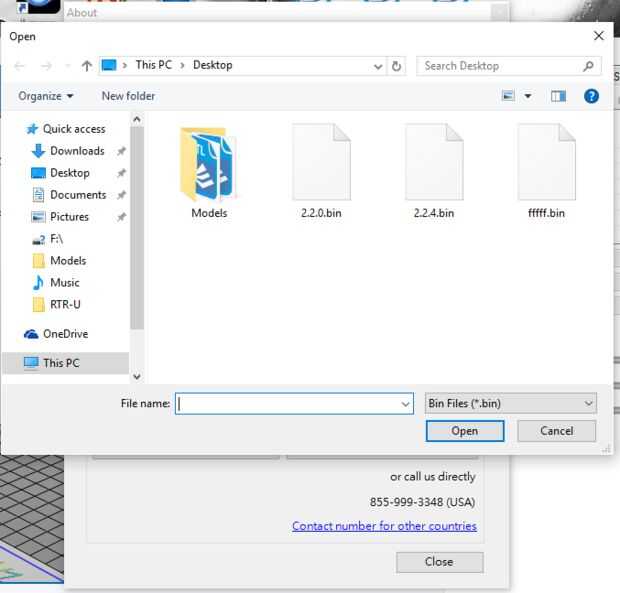Click the pin icon beside Desktop
The height and width of the screenshot is (593, 620).
121,173
